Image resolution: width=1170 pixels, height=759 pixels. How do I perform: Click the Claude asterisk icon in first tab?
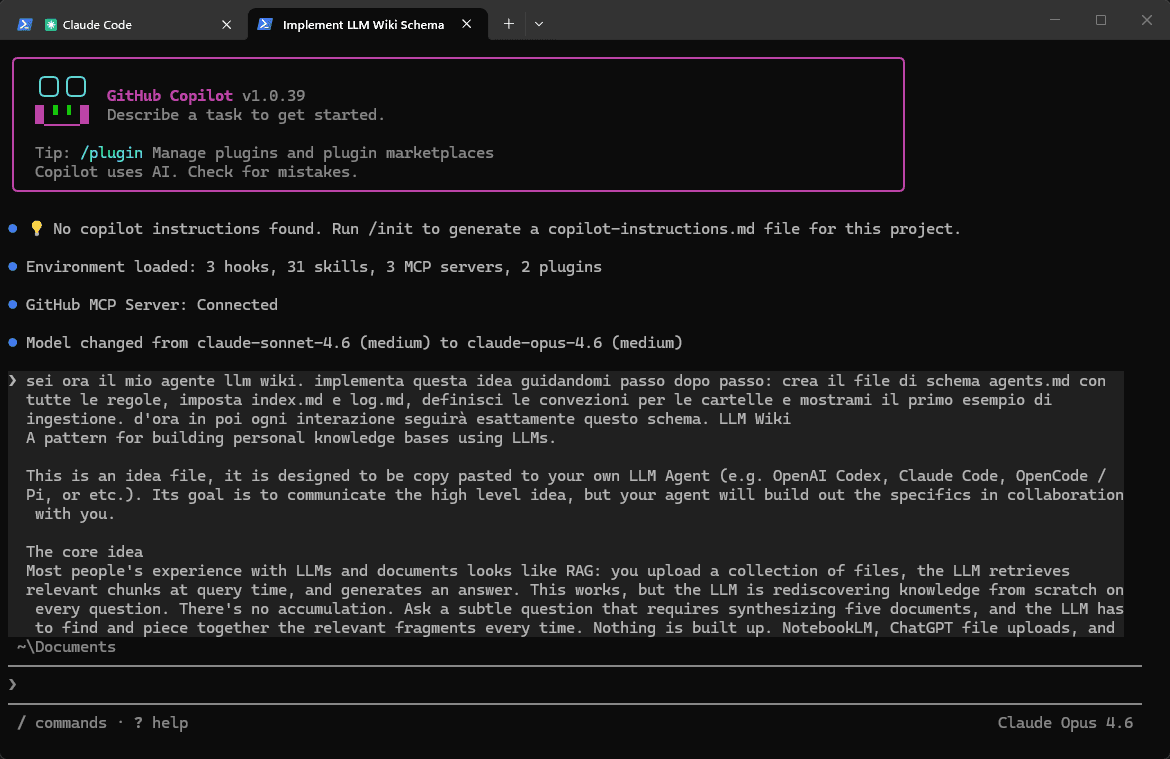[51, 25]
